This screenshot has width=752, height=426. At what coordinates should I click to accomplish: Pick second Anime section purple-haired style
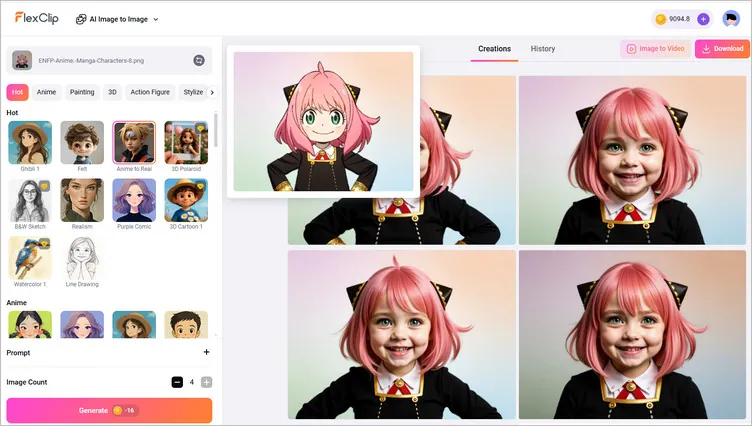[x=82, y=324]
